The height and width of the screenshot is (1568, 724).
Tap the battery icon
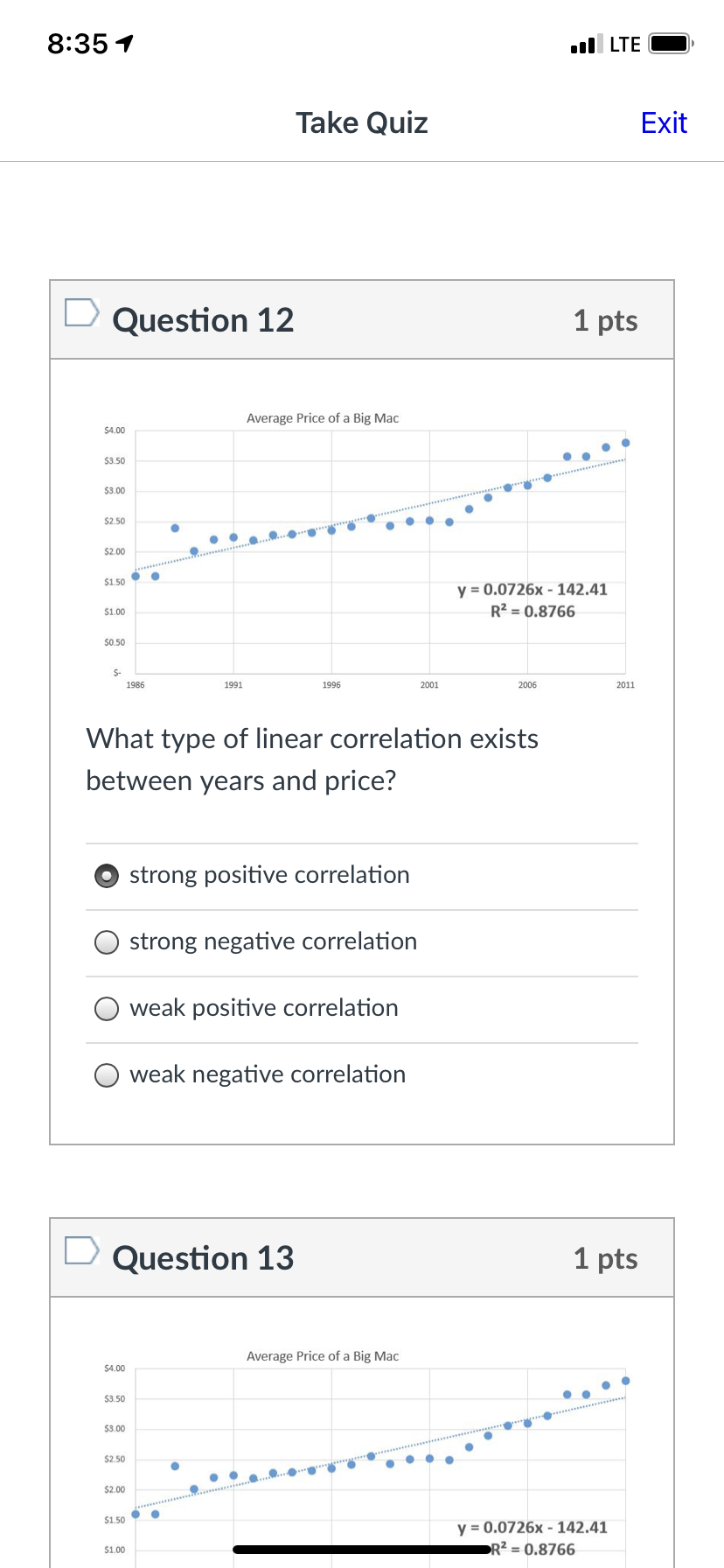click(x=671, y=44)
